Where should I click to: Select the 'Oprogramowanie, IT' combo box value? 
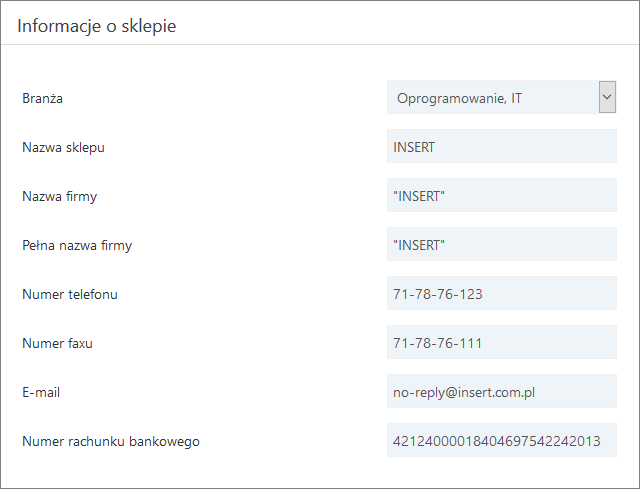pos(492,98)
